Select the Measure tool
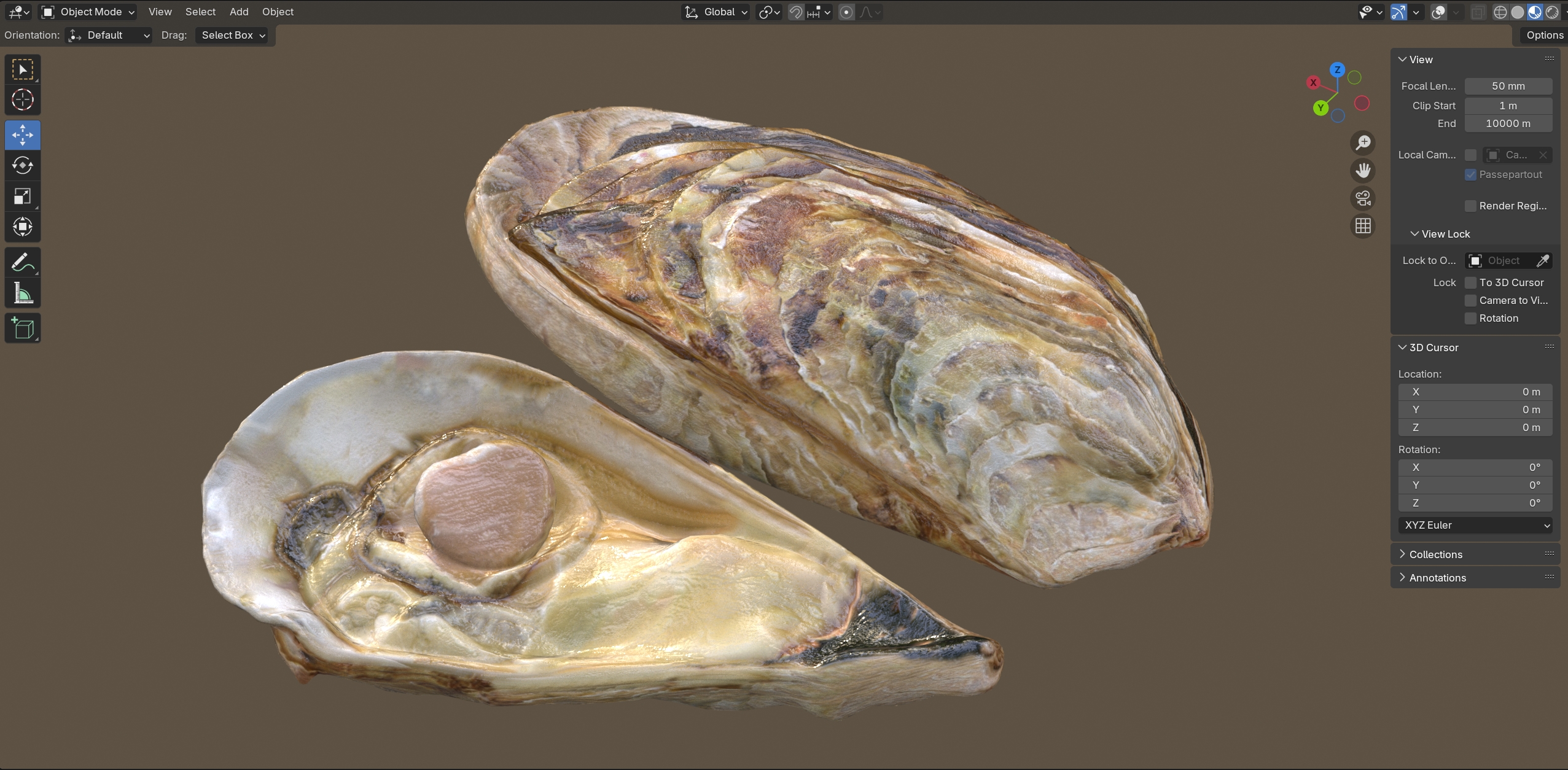This screenshot has width=1568, height=770. [x=23, y=294]
